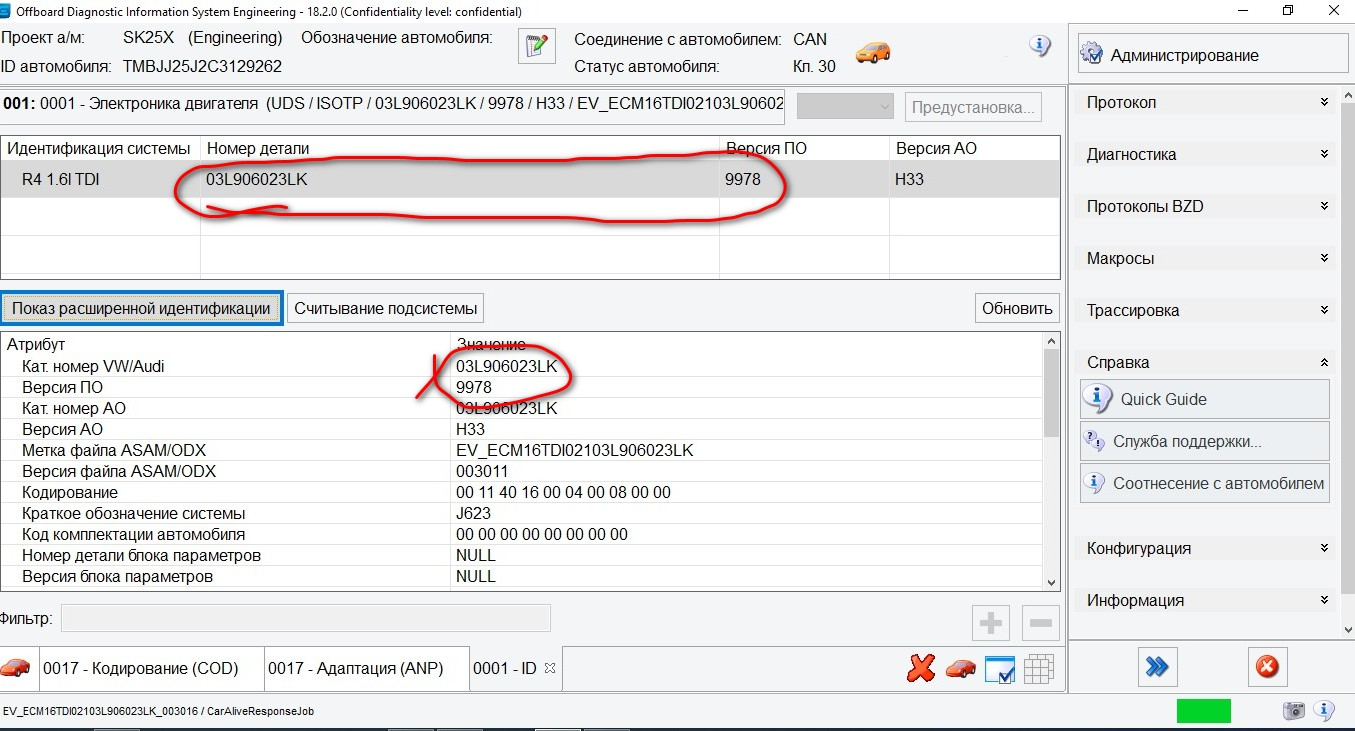
Task: Click the green status indicator
Action: pyautogui.click(x=1203, y=711)
